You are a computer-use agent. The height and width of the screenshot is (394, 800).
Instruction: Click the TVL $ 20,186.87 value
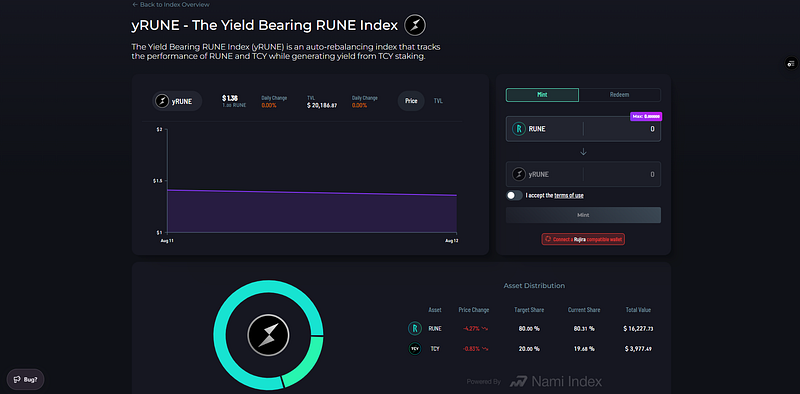pos(322,105)
